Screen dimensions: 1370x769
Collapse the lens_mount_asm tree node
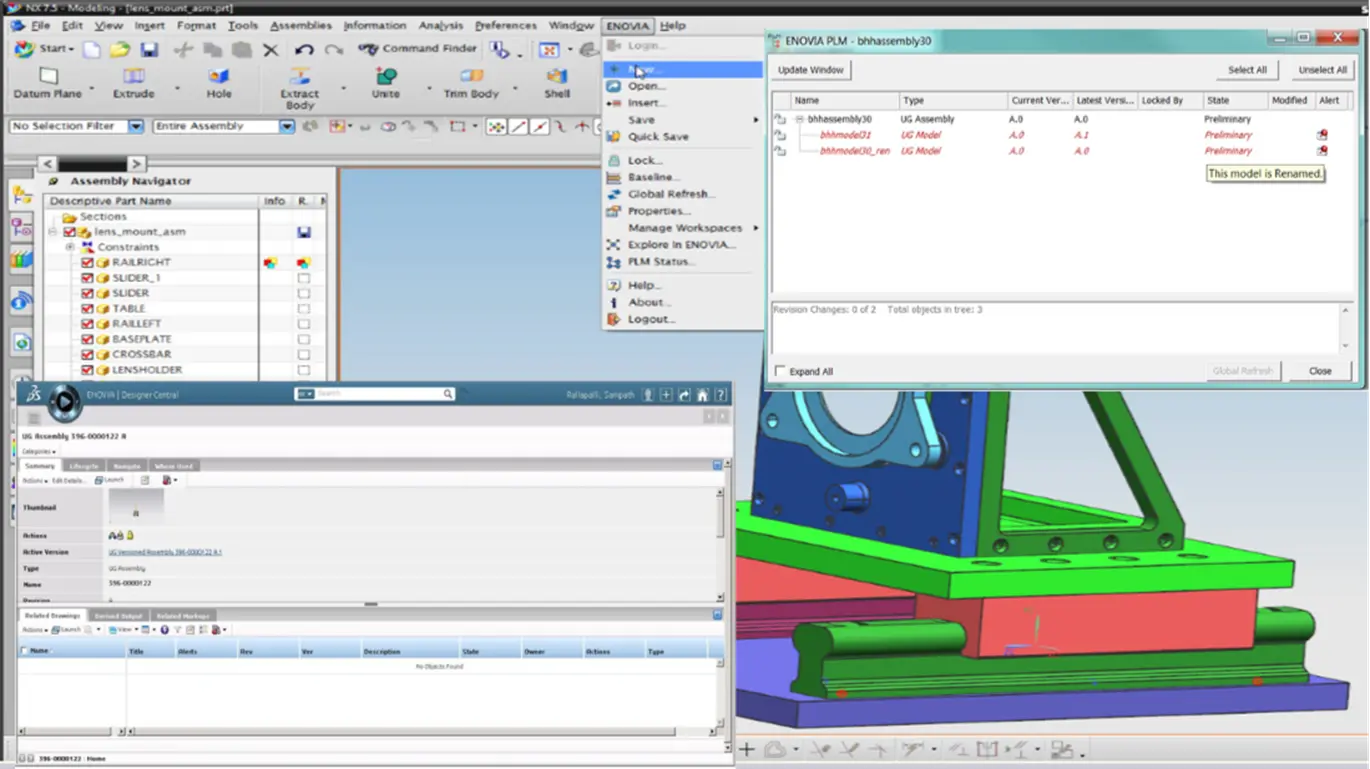tap(52, 232)
